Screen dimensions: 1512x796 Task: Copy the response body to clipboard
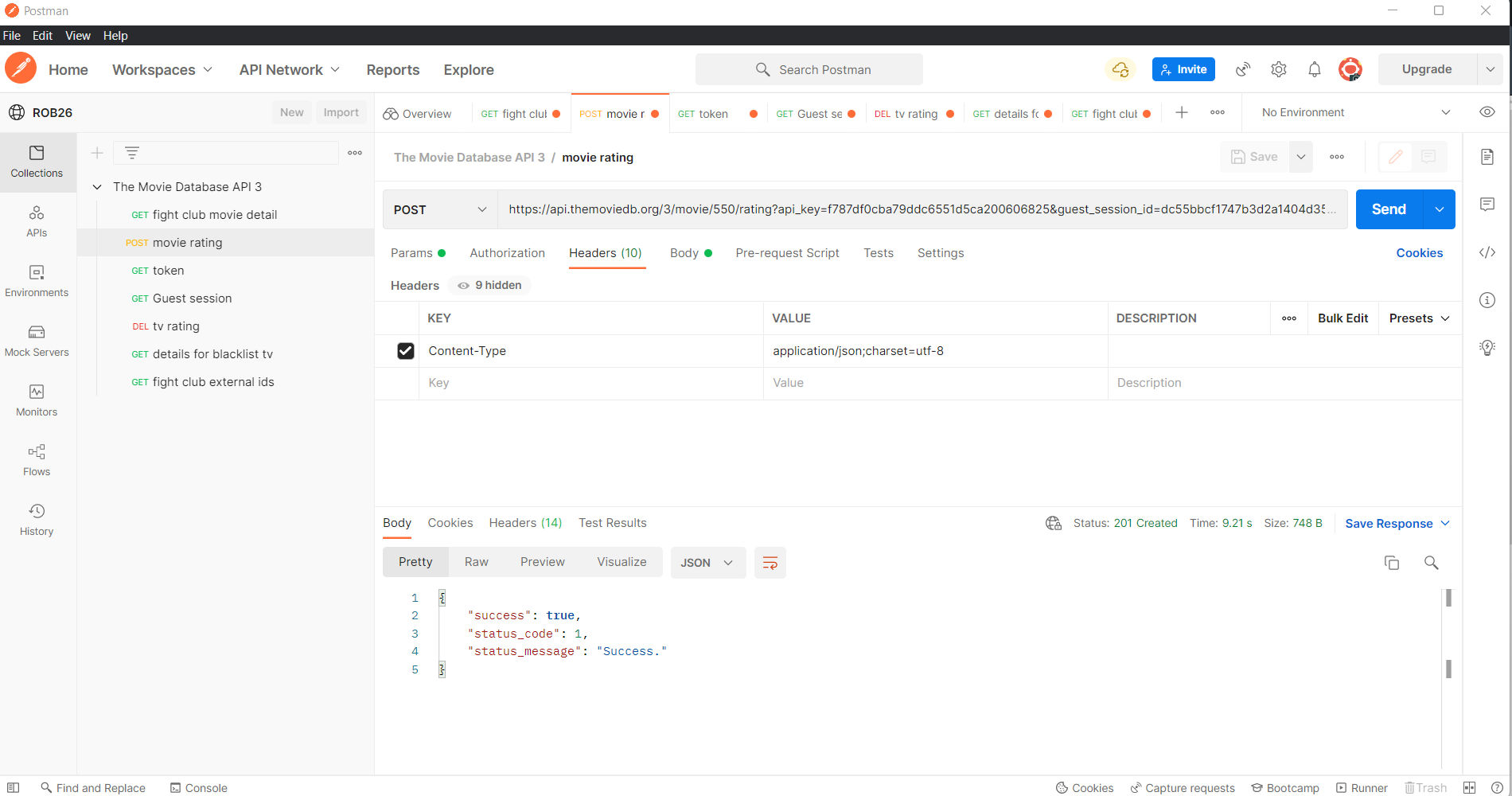click(x=1392, y=563)
